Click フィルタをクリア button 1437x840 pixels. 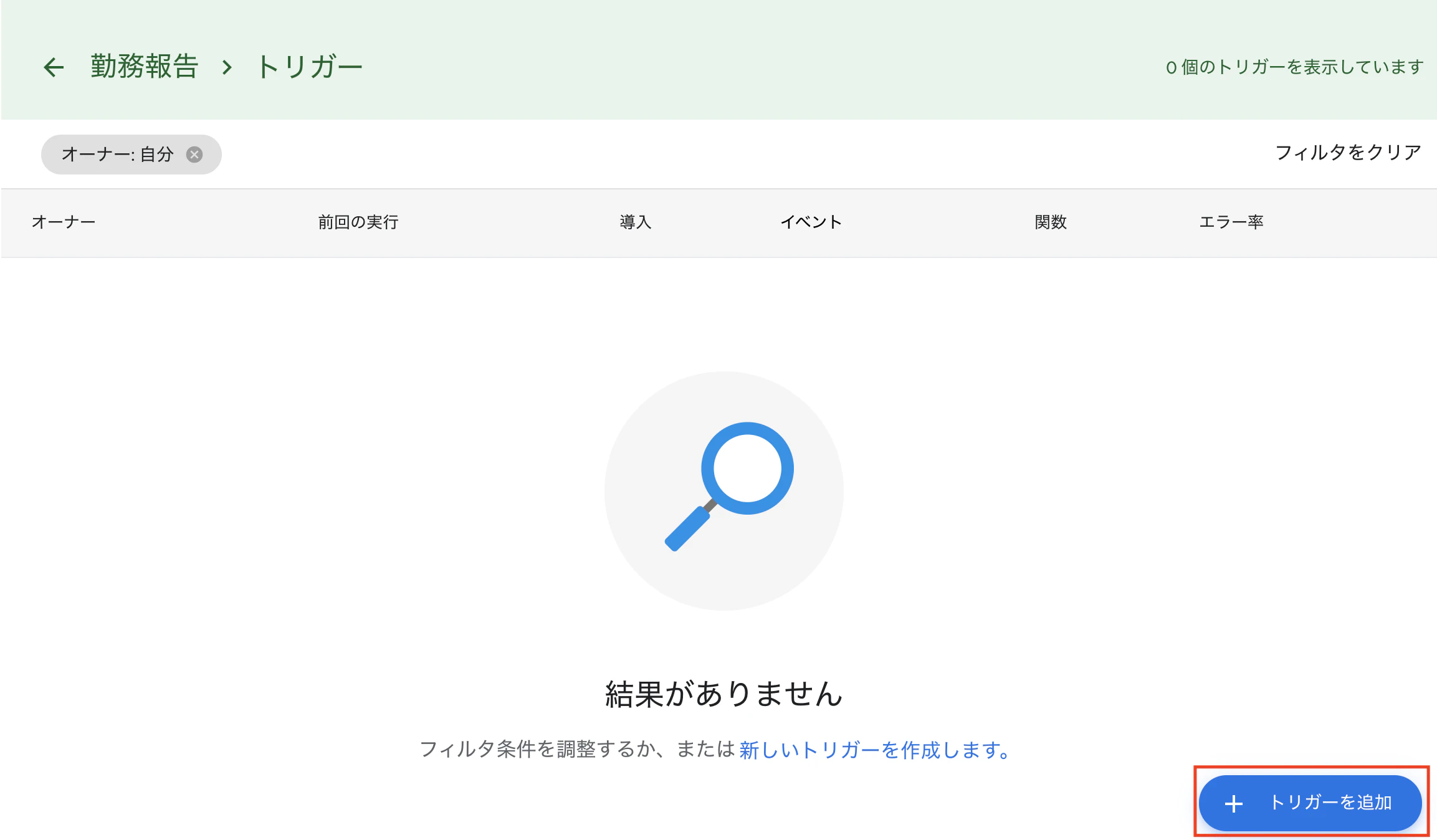1348,153
